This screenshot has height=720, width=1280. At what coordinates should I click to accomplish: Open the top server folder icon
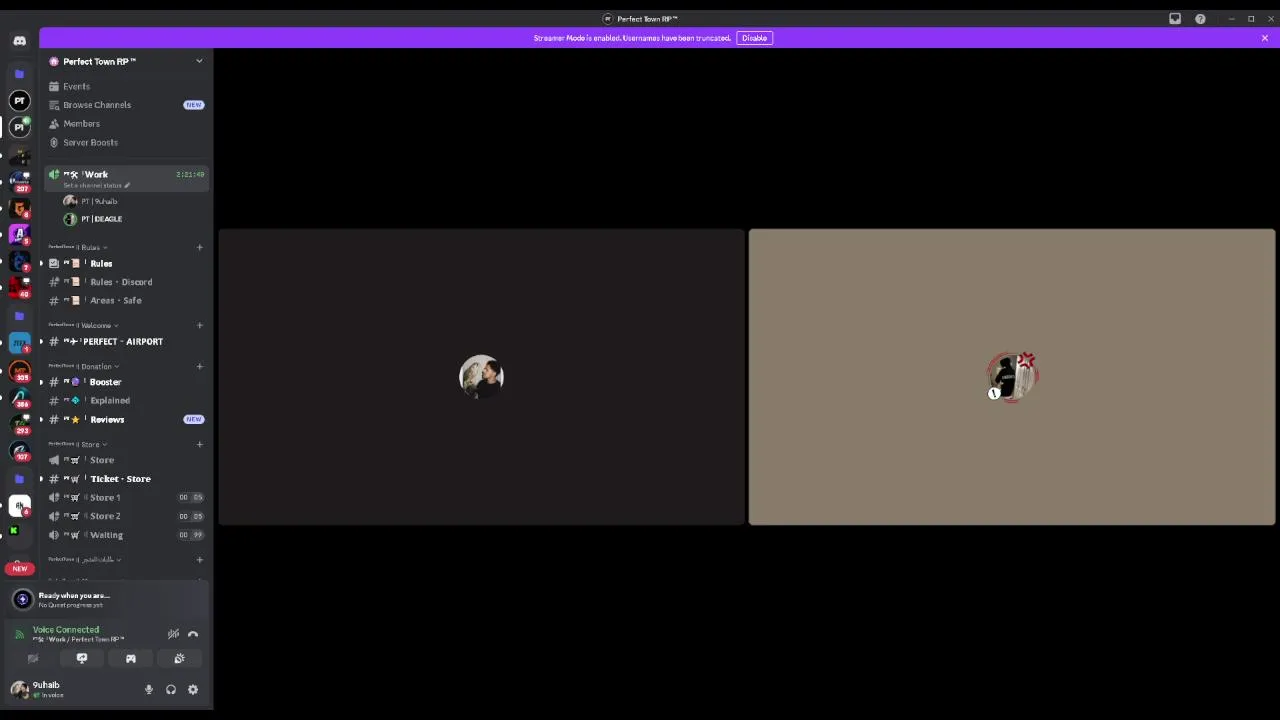click(19, 74)
